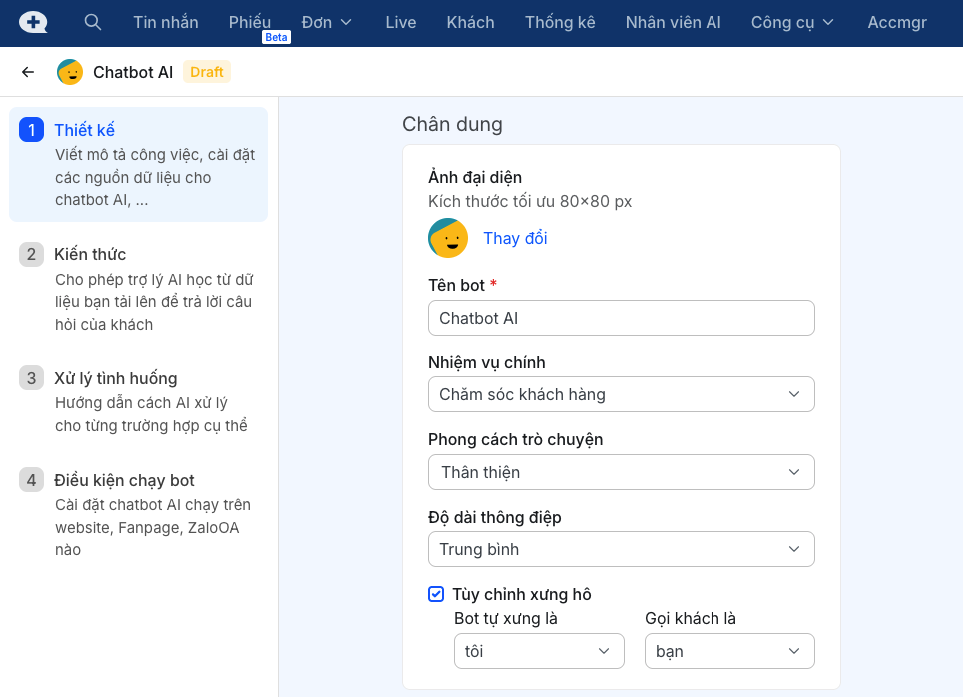Choose Bot tự xưng là dropdown
Viewport: 963px width, 697px height.
point(538,651)
